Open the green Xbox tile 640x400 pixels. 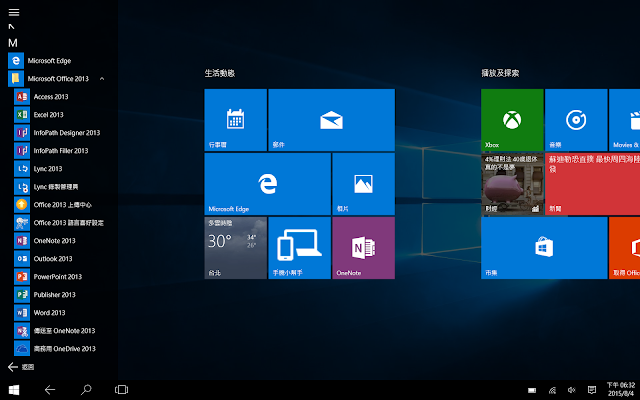pyautogui.click(x=512, y=120)
